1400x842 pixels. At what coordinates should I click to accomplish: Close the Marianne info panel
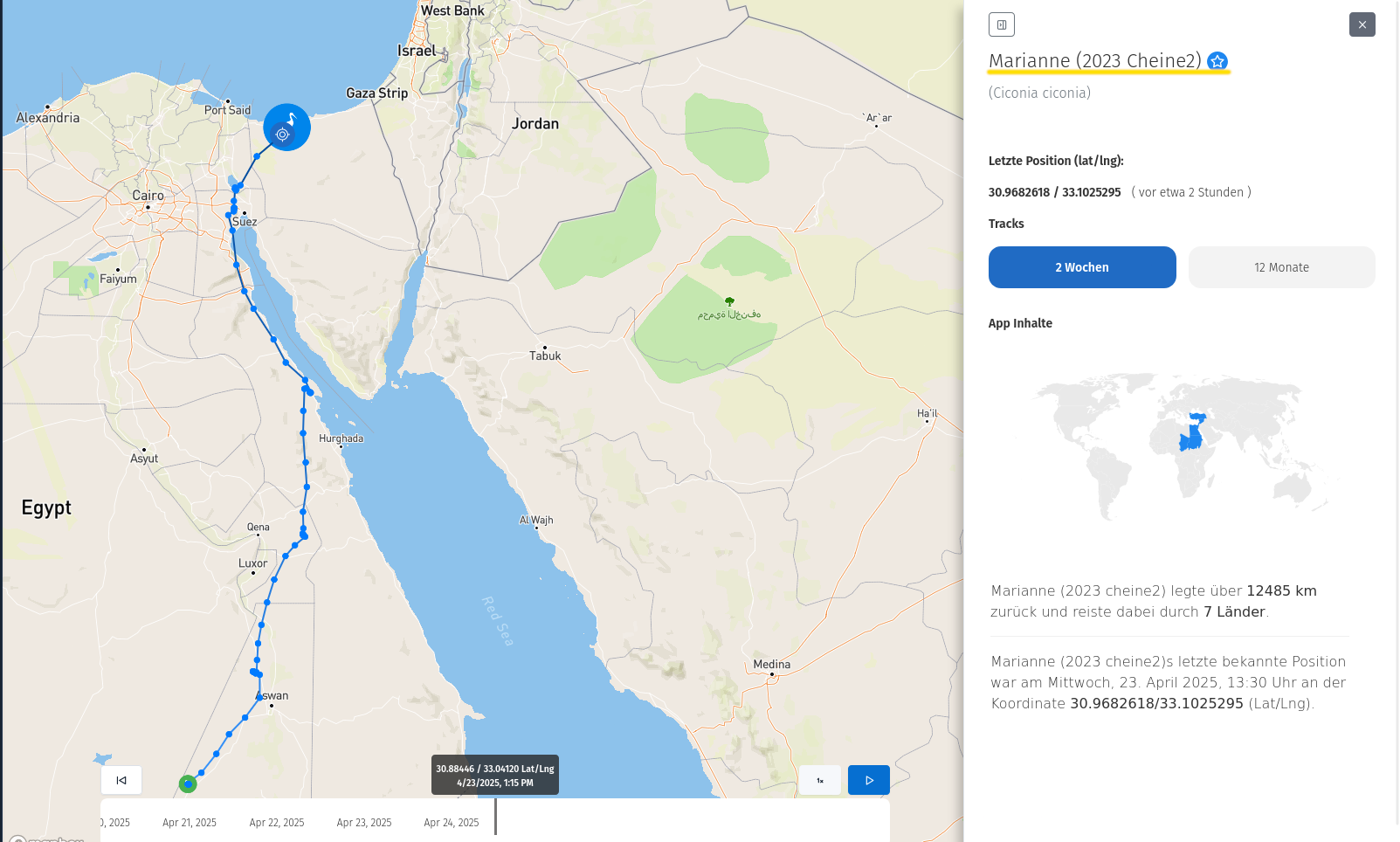tap(1362, 24)
